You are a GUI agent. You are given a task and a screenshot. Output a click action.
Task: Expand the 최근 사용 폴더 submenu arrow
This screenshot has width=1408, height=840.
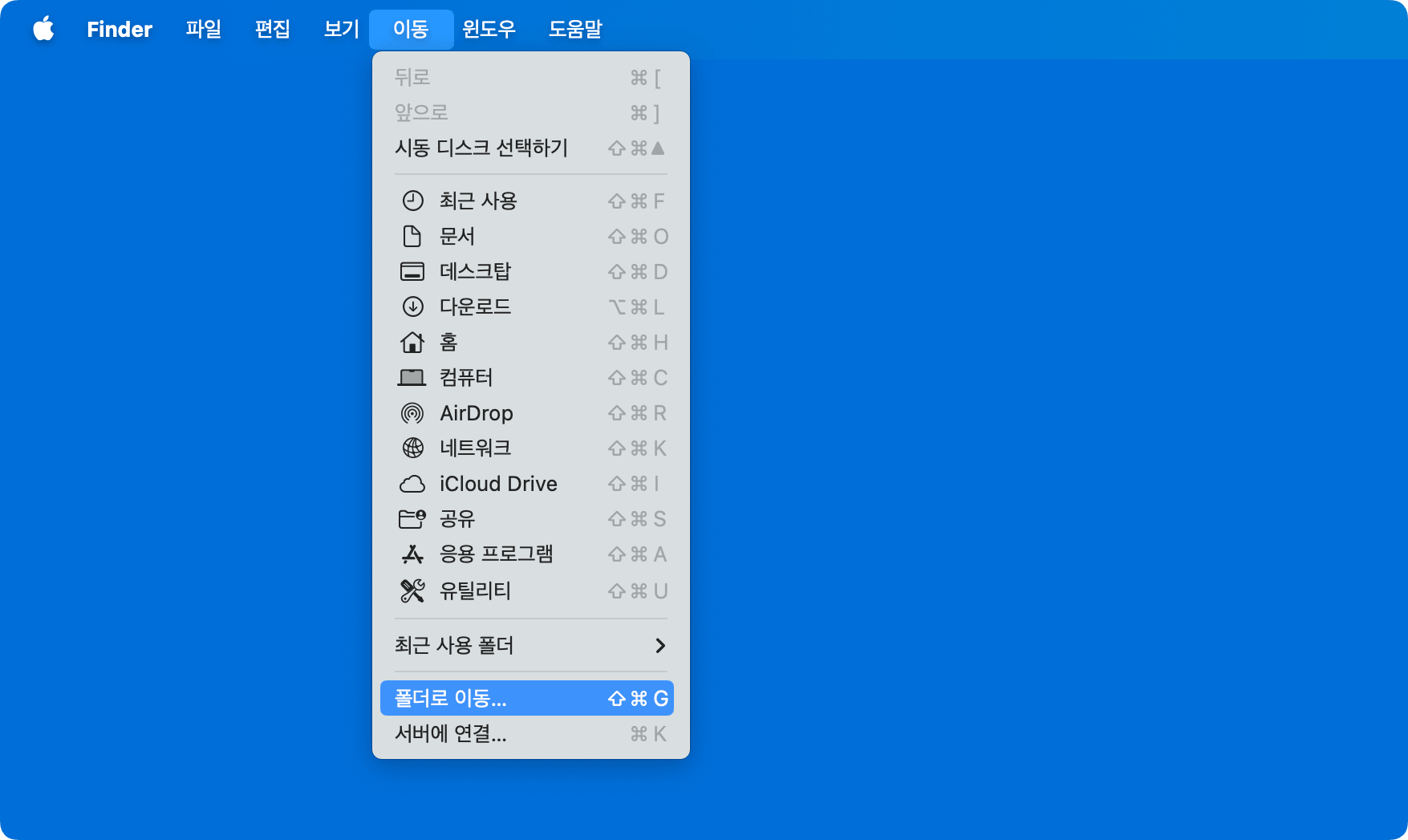pos(660,646)
